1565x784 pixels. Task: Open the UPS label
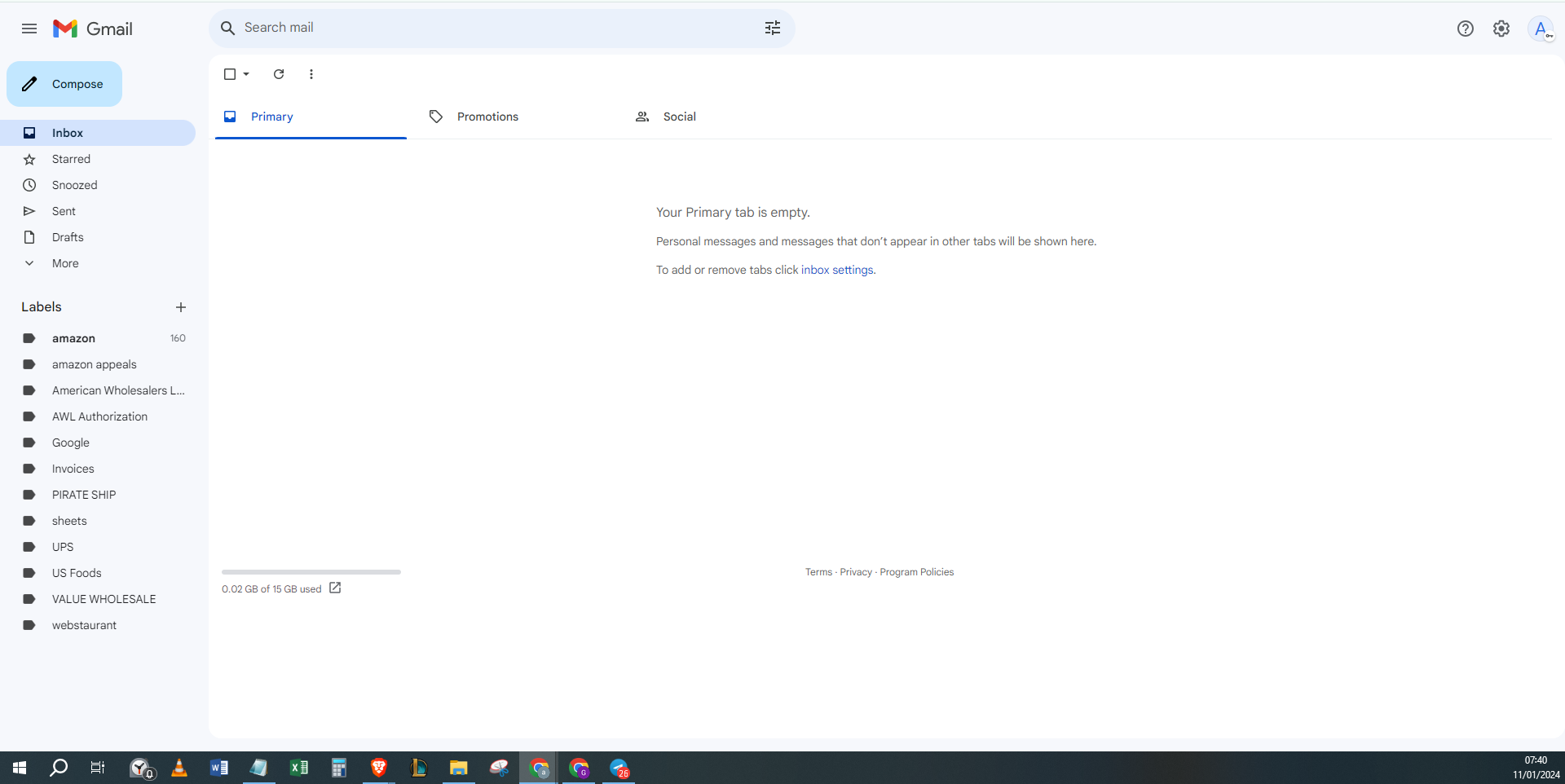pyautogui.click(x=98, y=547)
